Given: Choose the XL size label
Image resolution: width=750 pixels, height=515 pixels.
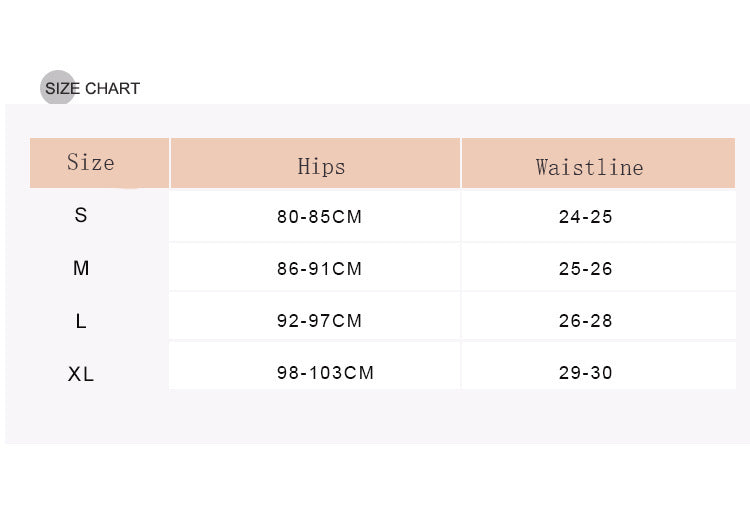Looking at the screenshot, I should click(81, 374).
